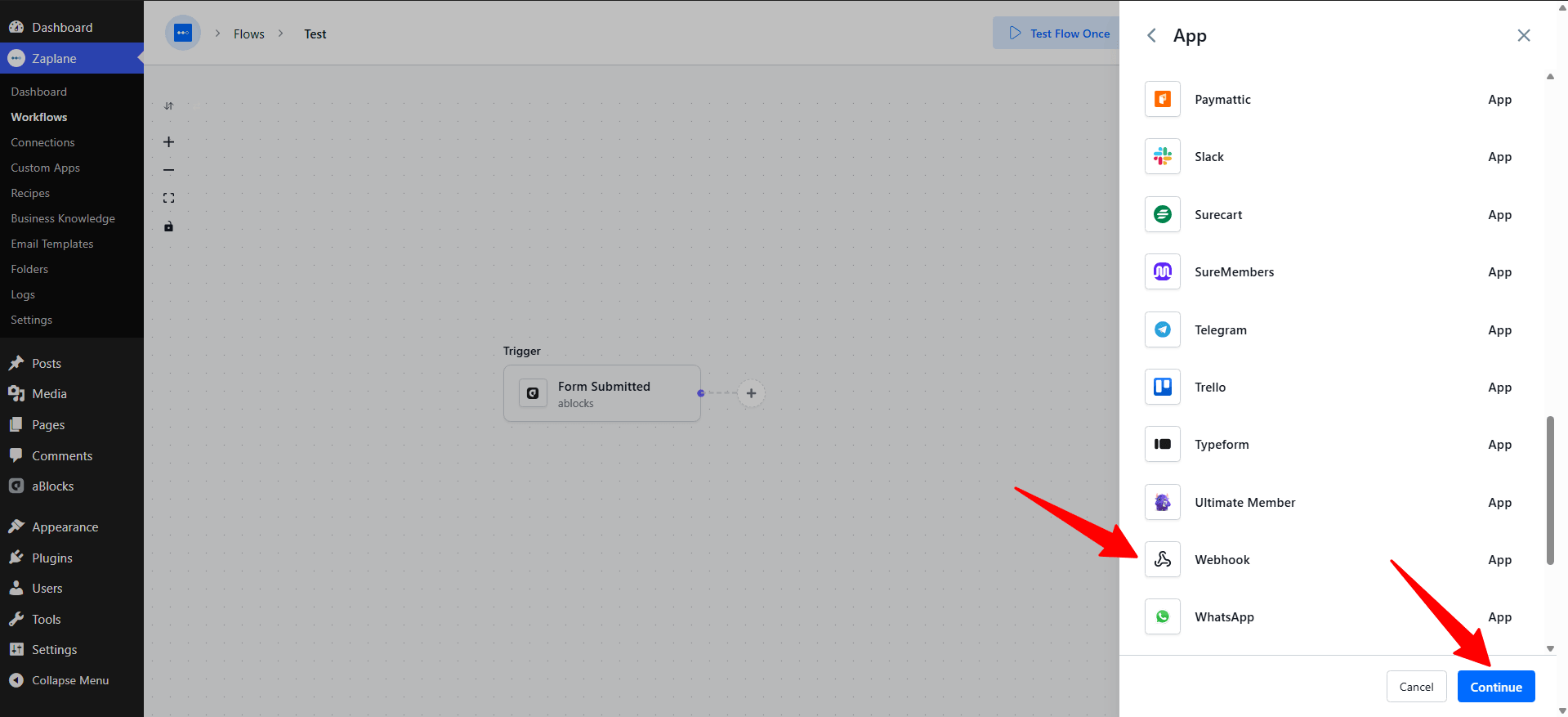The height and width of the screenshot is (717, 1568).
Task: Choose the WhatsApp app icon
Action: click(x=1162, y=616)
